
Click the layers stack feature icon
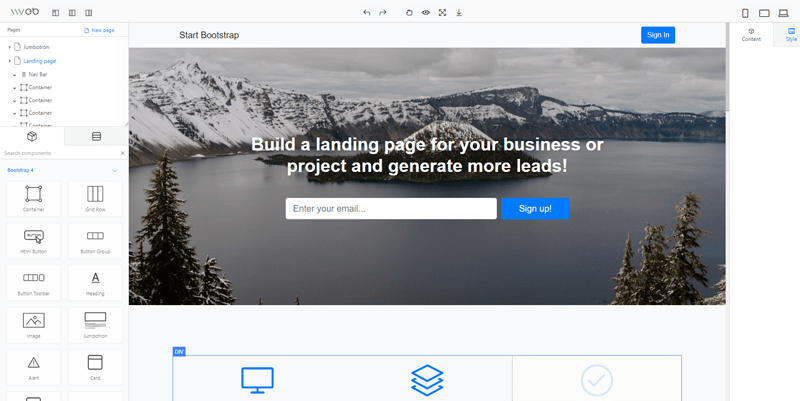pos(427,380)
